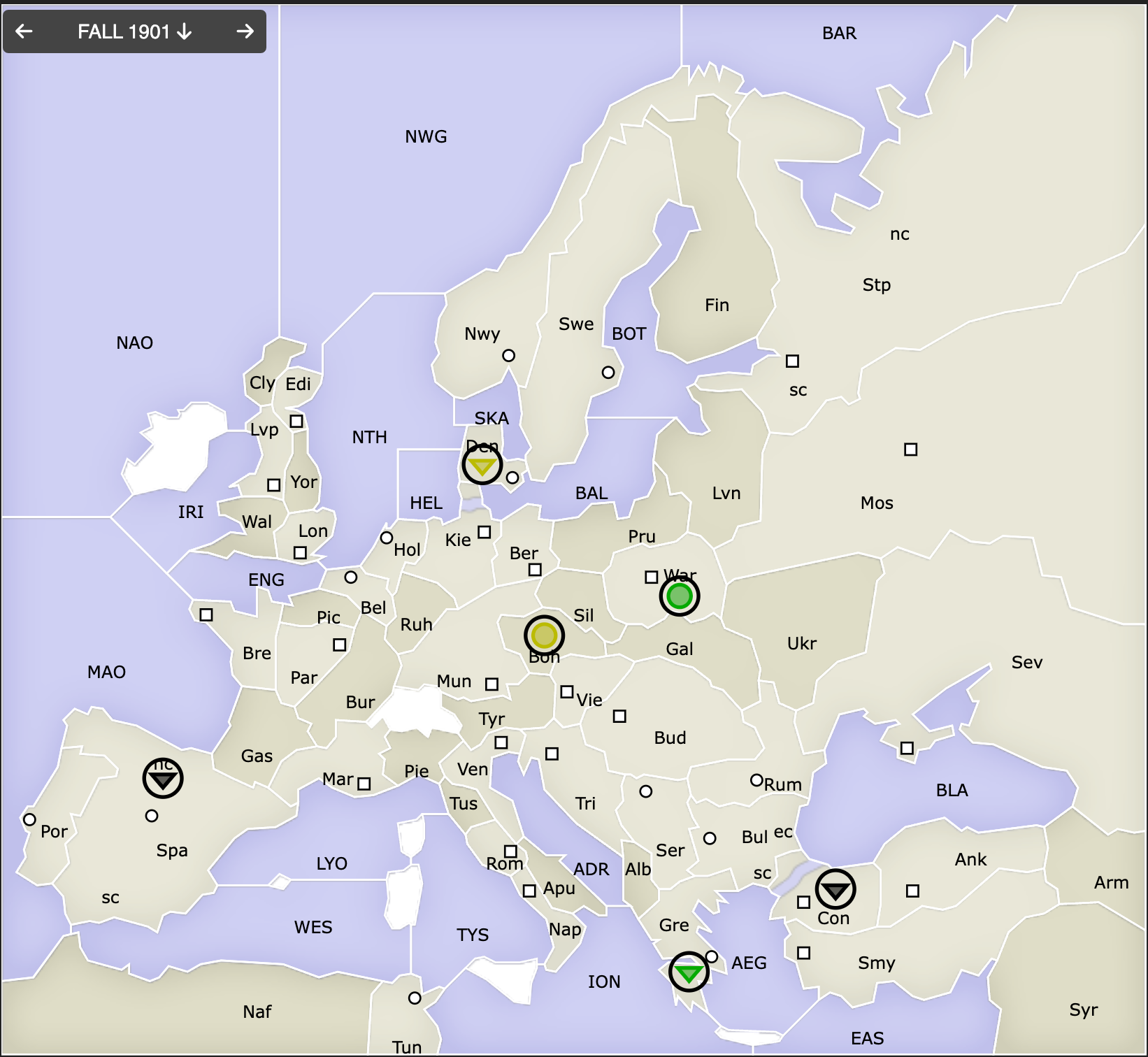Click the Ukr territory label
This screenshot has height=1057, width=1148.
[x=801, y=644]
